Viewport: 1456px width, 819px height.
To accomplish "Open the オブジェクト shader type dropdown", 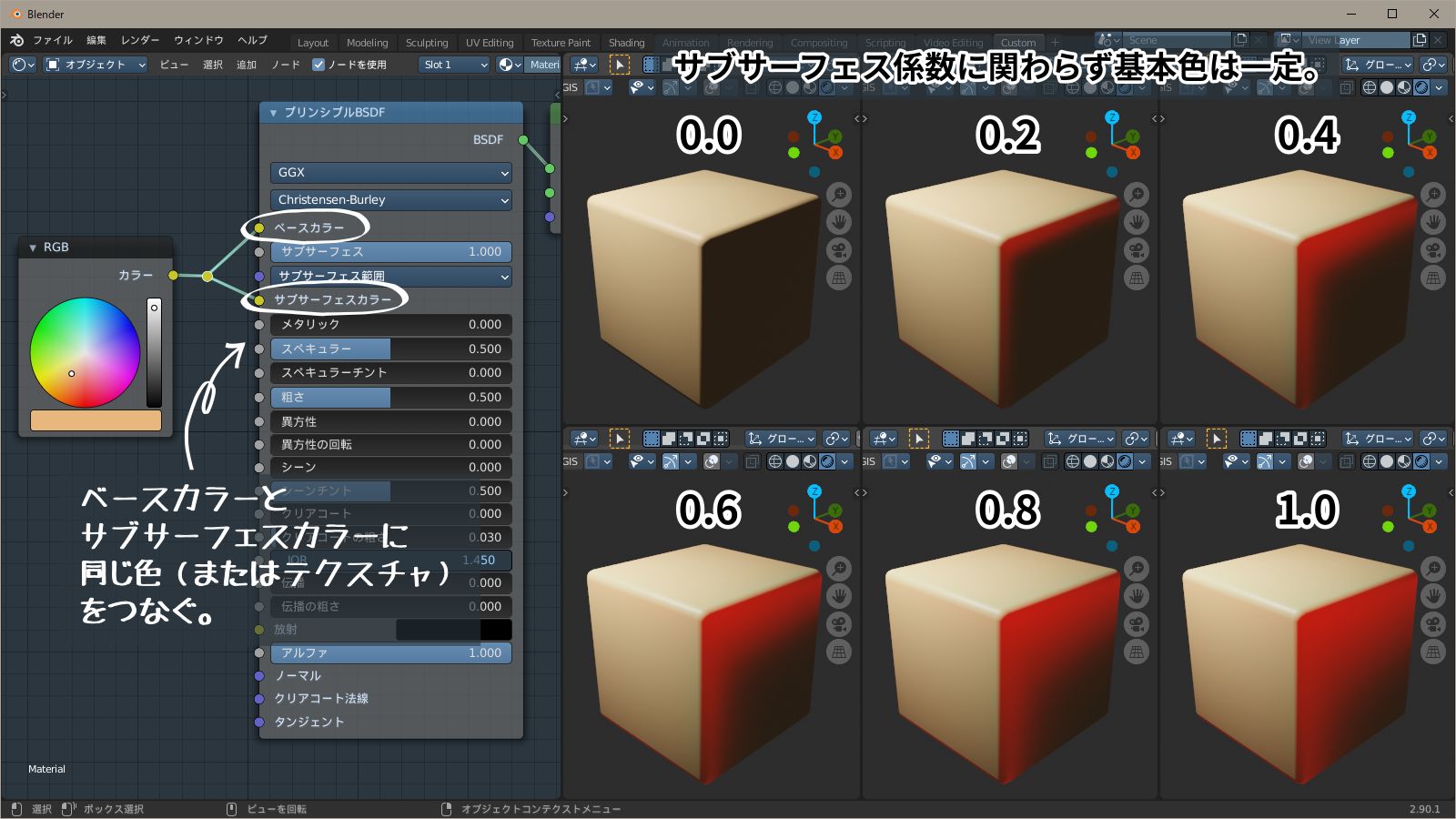I will pyautogui.click(x=95, y=65).
